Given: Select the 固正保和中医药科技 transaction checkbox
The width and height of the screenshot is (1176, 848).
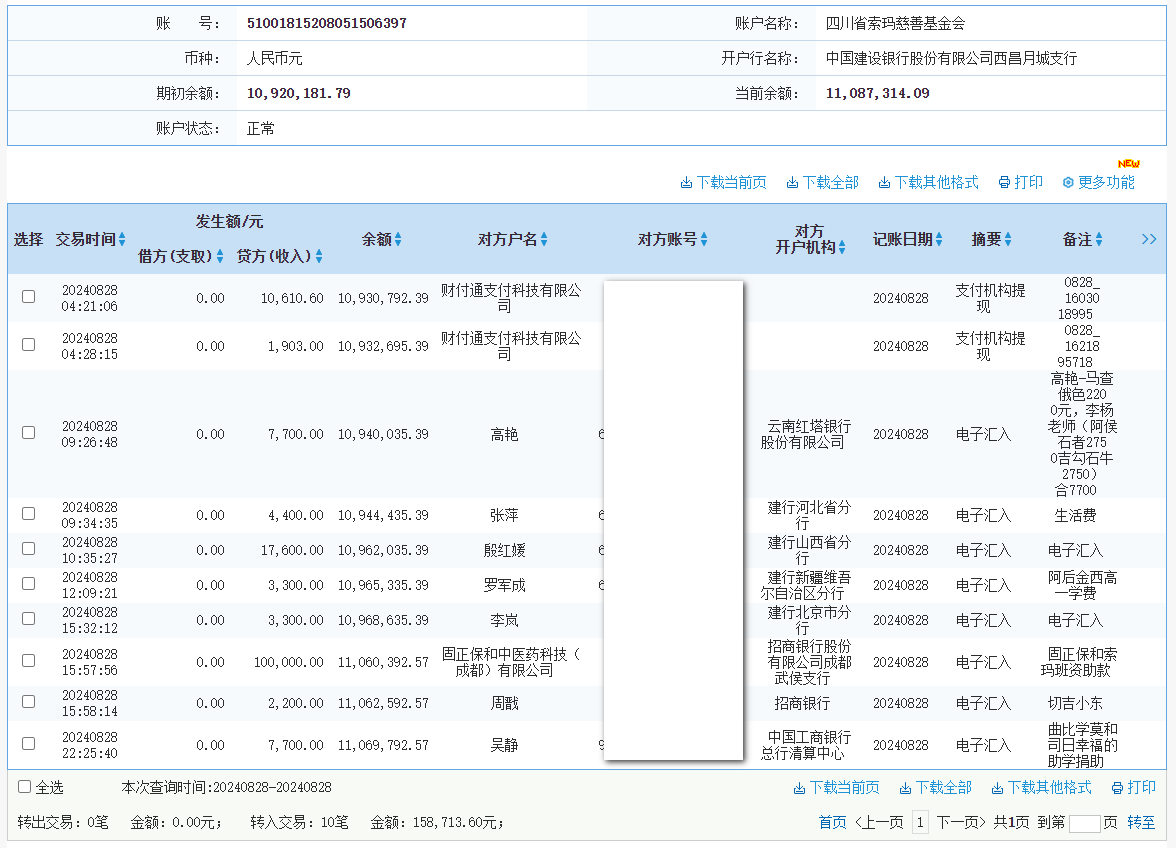Looking at the screenshot, I should [x=28, y=661].
